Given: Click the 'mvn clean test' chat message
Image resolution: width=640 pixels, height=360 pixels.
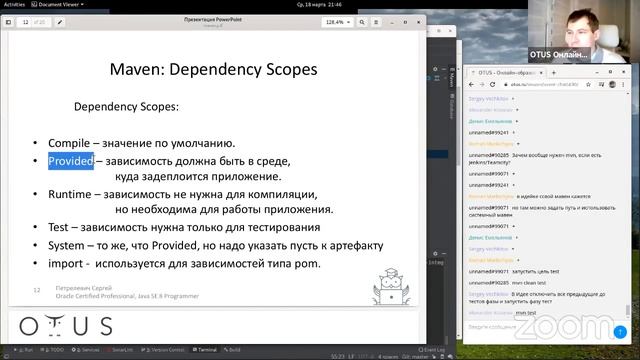Looking at the screenshot, I should 529,283.
